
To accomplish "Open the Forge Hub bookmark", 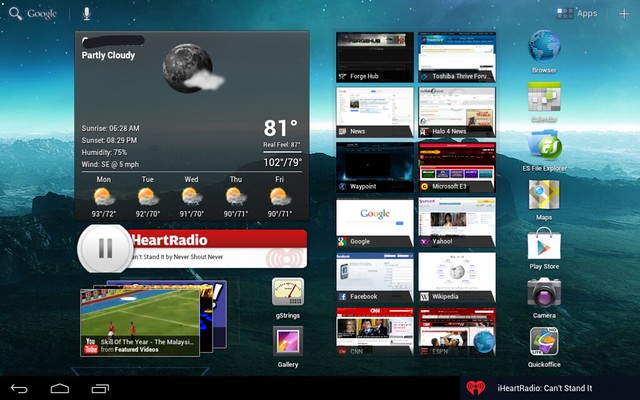I will 375,57.
